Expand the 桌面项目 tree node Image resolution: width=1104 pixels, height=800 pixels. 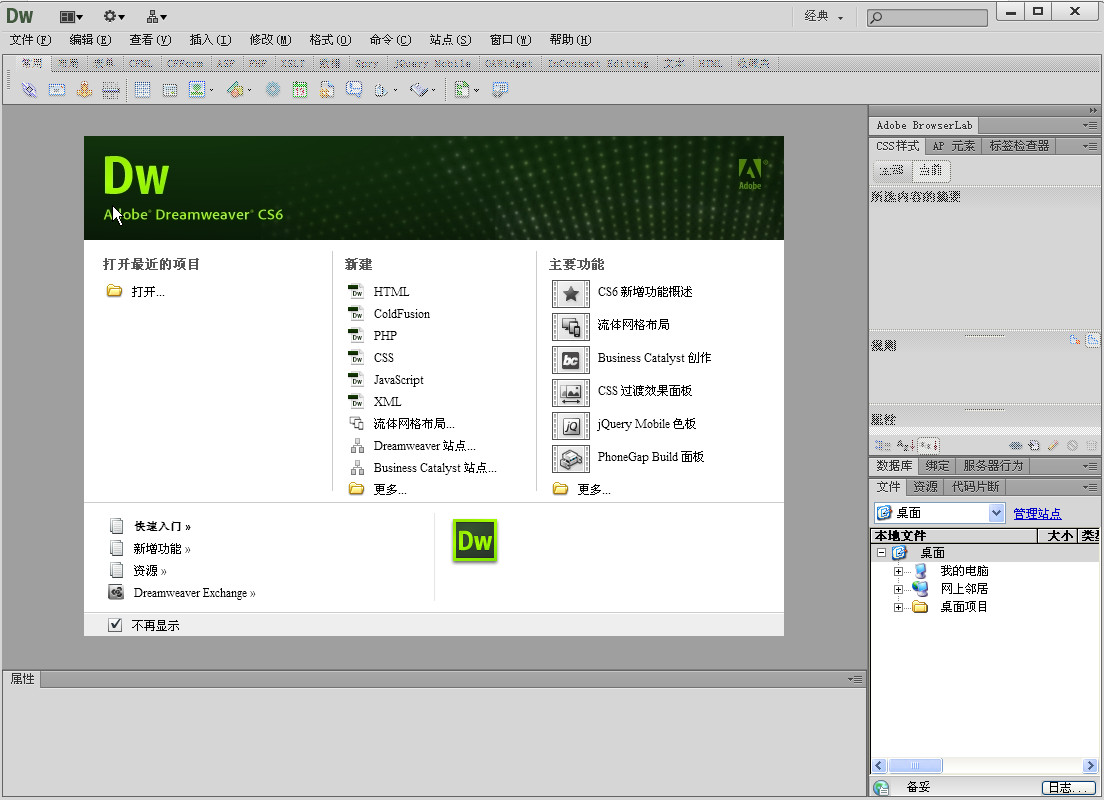(898, 607)
